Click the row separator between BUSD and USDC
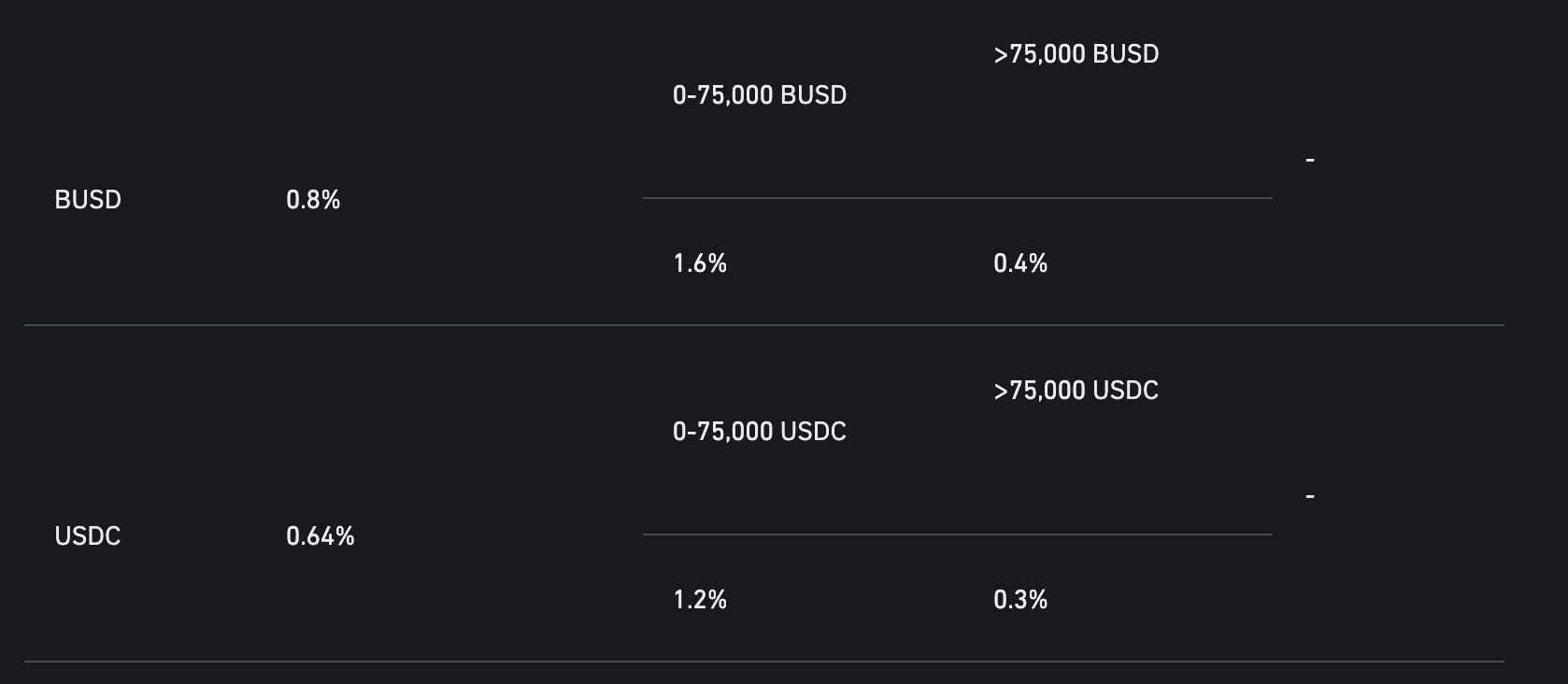 tap(764, 325)
